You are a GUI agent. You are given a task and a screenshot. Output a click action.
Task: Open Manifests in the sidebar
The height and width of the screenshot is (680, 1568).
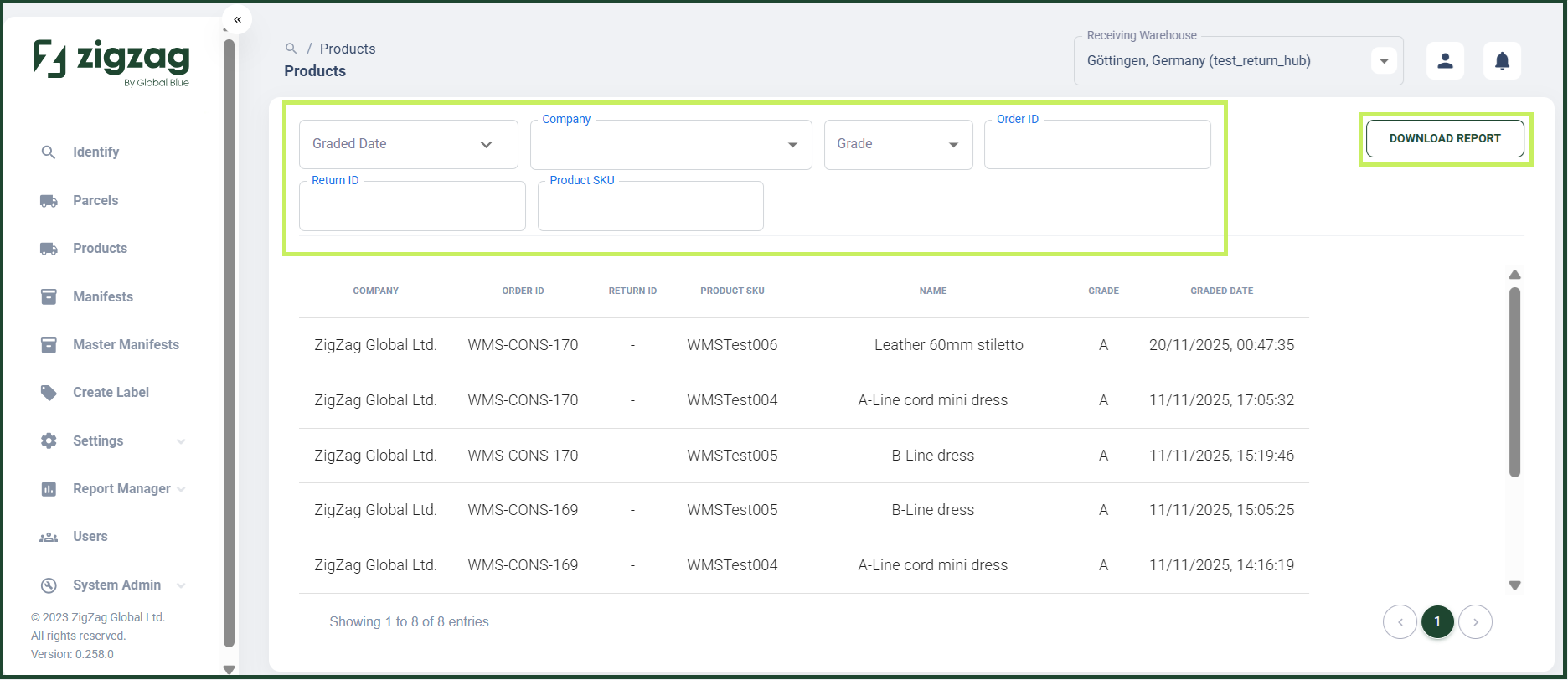point(103,297)
